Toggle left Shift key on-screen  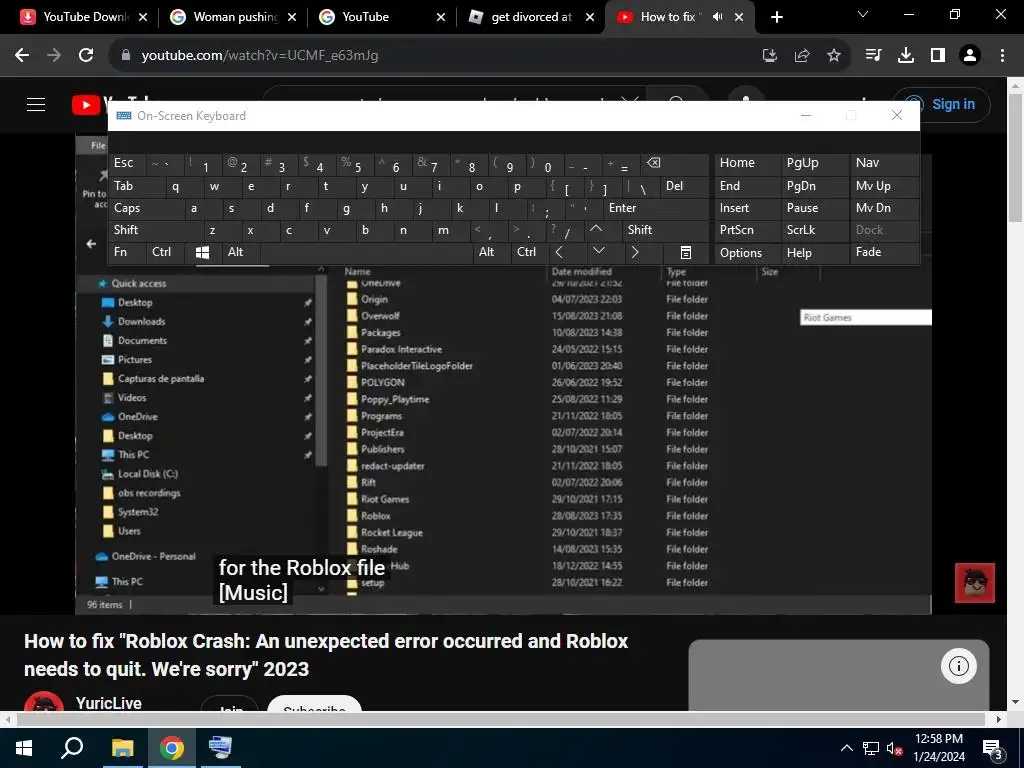[x=155, y=230]
